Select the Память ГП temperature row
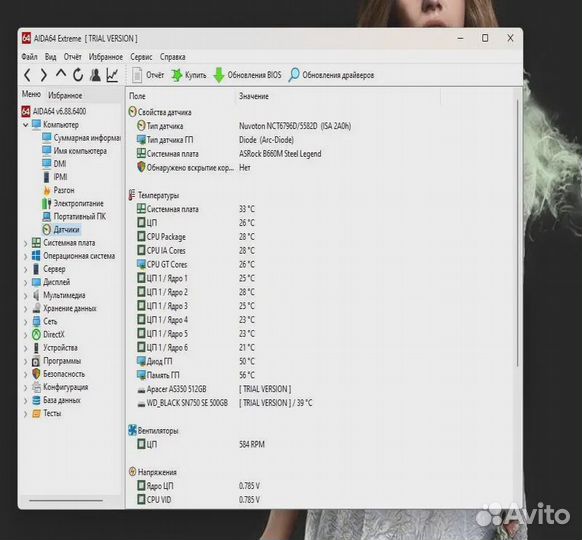 (x=195, y=375)
